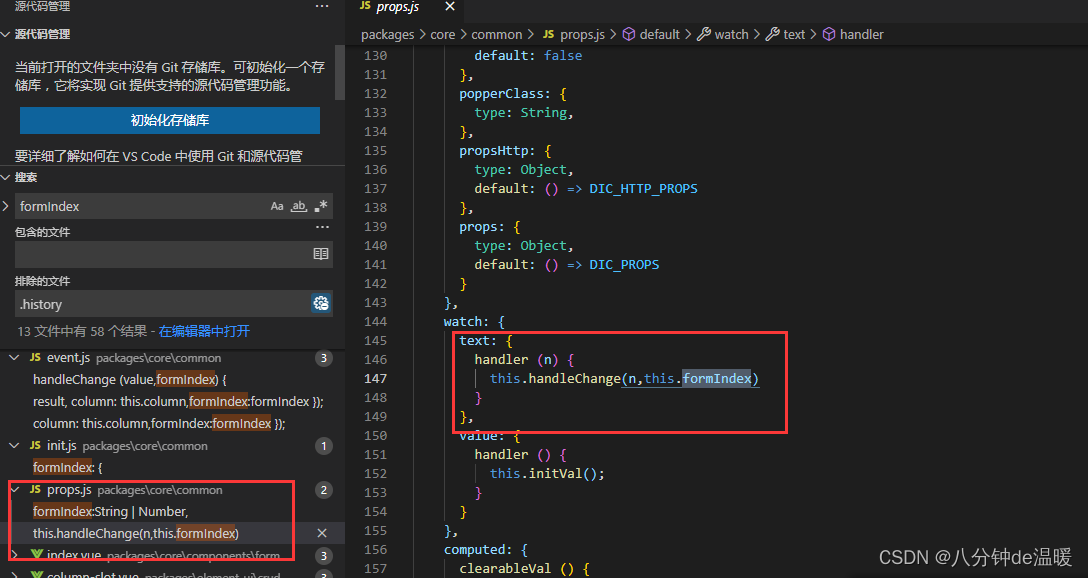Close the props.js editor tab
1088x578 pixels.
[x=450, y=7]
